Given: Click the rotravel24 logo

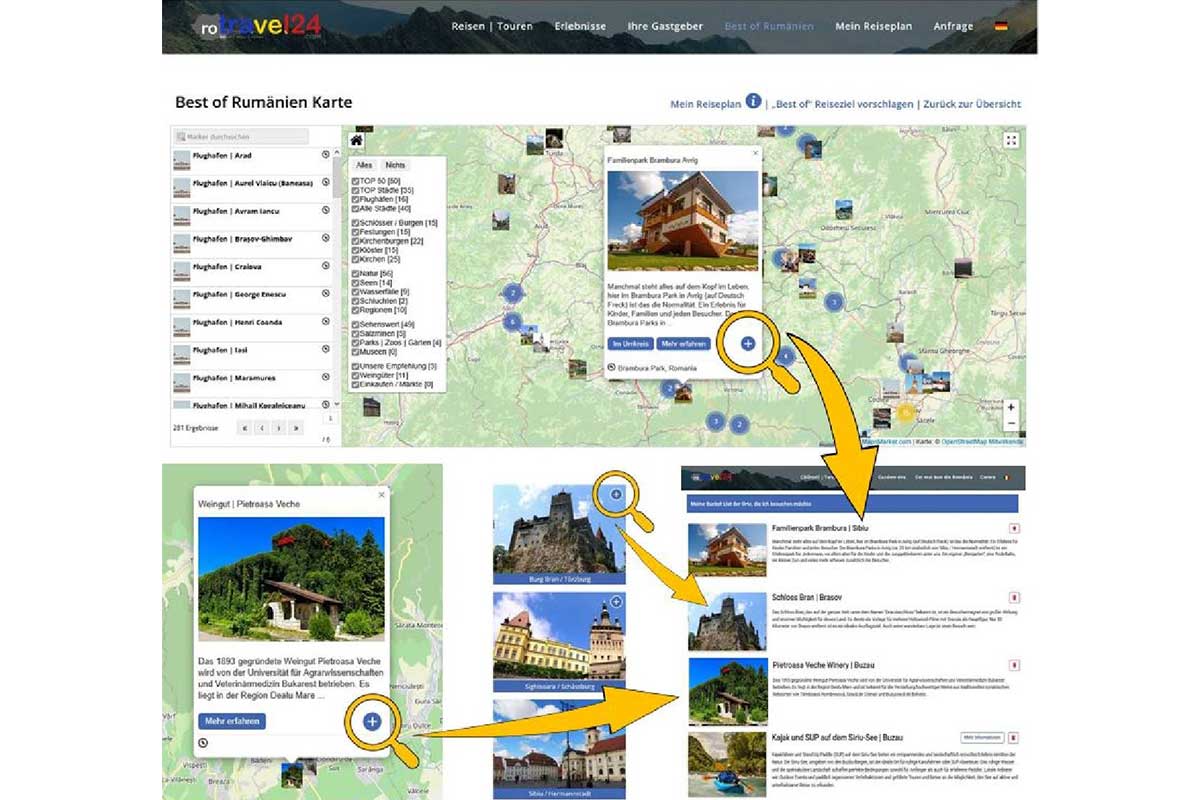Looking at the screenshot, I should tap(258, 26).
